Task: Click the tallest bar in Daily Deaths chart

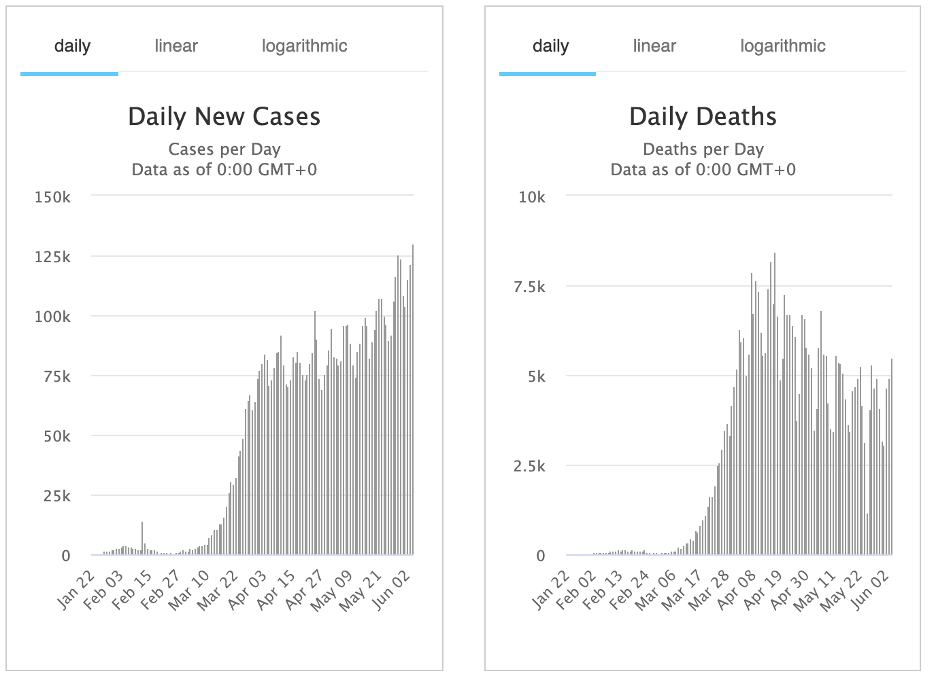Action: pyautogui.click(x=774, y=400)
